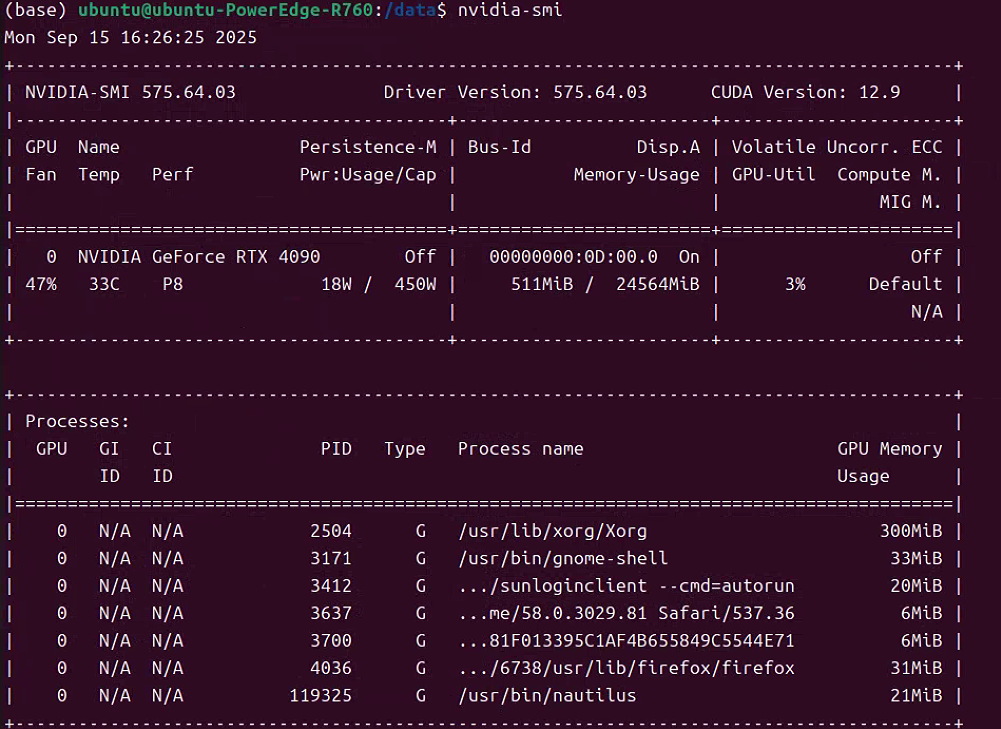Image resolution: width=1001 pixels, height=729 pixels.
Task: Click the (base) conda environment label
Action: point(36,10)
